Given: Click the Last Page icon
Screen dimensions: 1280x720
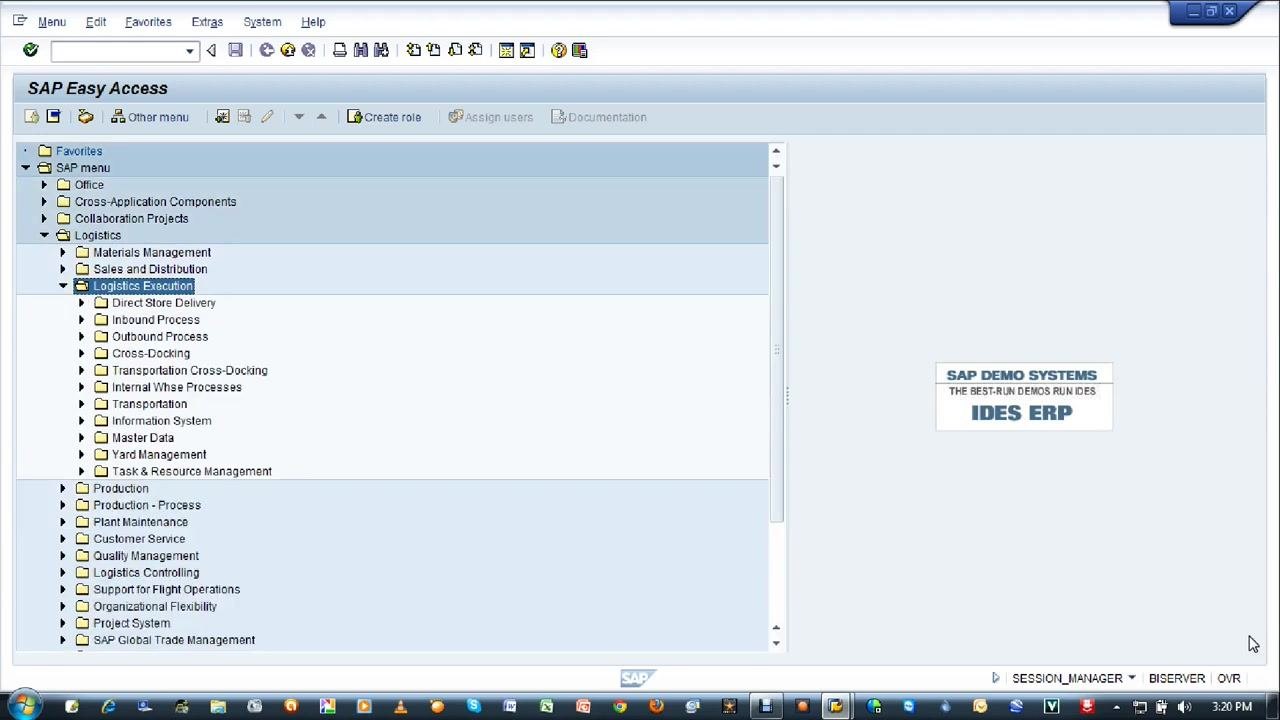Looking at the screenshot, I should click(x=476, y=50).
